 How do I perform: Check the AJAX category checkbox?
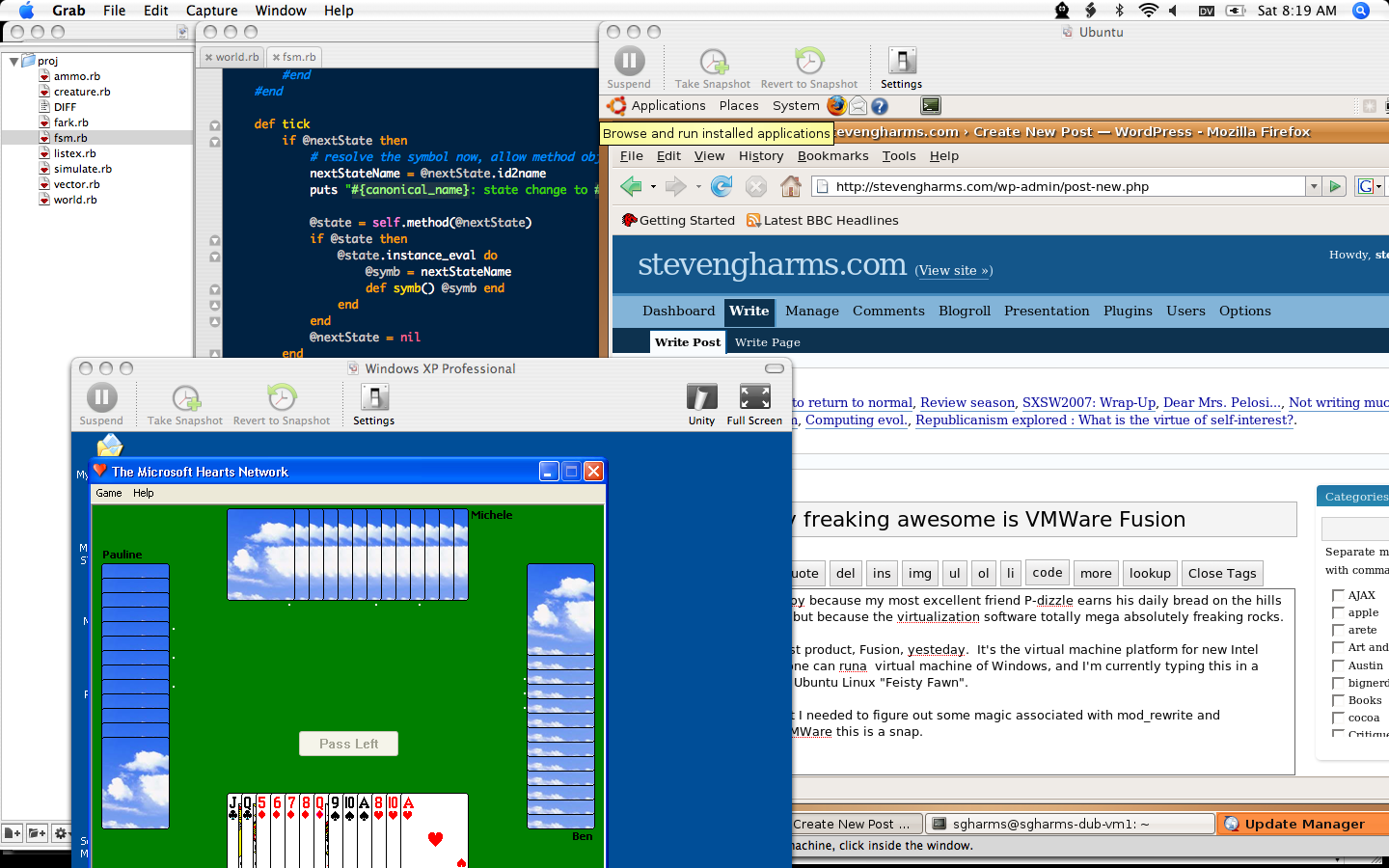pos(1338,595)
